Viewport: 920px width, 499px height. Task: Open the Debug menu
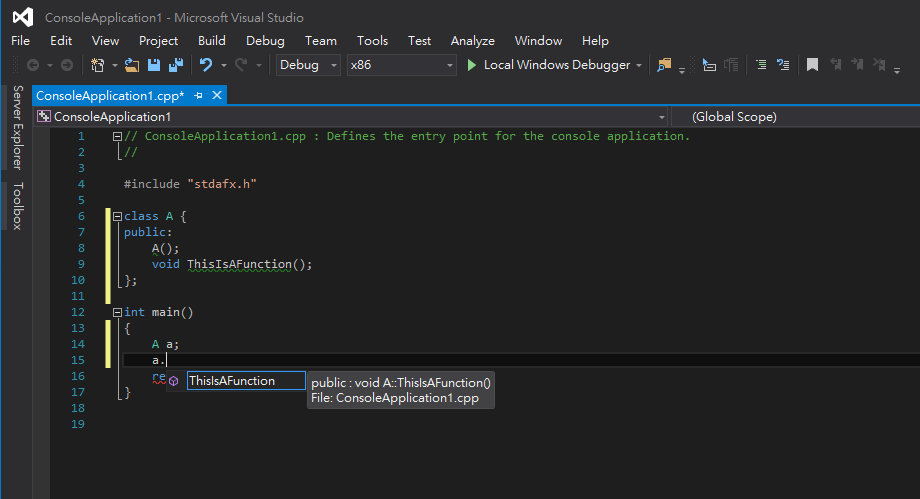pos(265,41)
